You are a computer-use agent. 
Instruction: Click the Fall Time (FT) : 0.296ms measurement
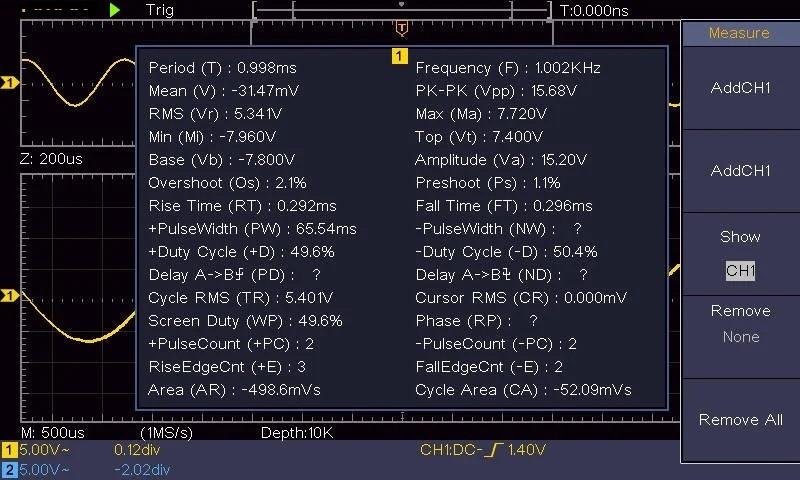tap(504, 206)
